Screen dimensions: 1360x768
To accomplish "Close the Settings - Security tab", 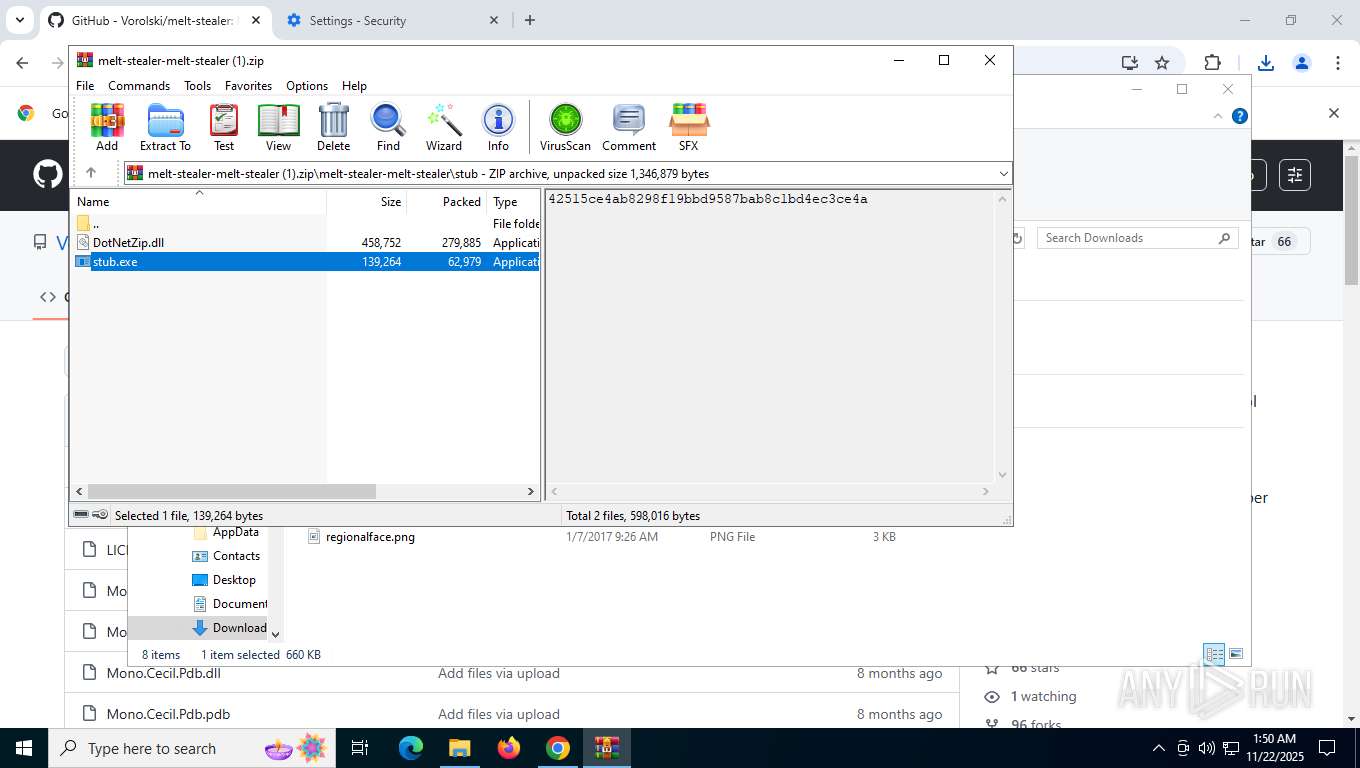I will point(494,20).
